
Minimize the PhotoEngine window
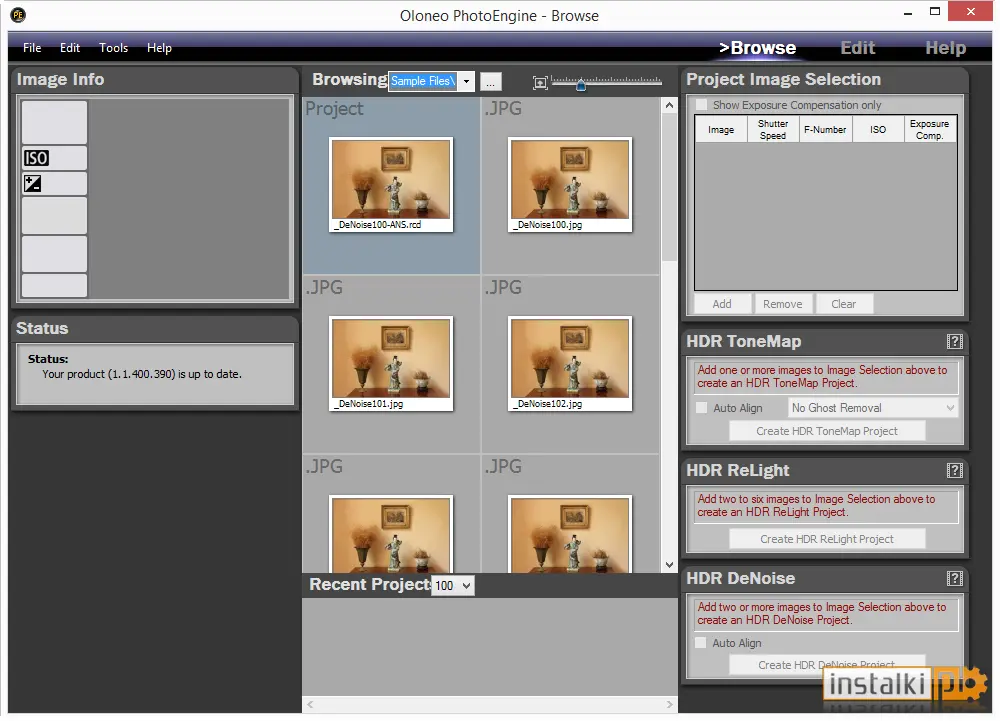click(x=908, y=13)
